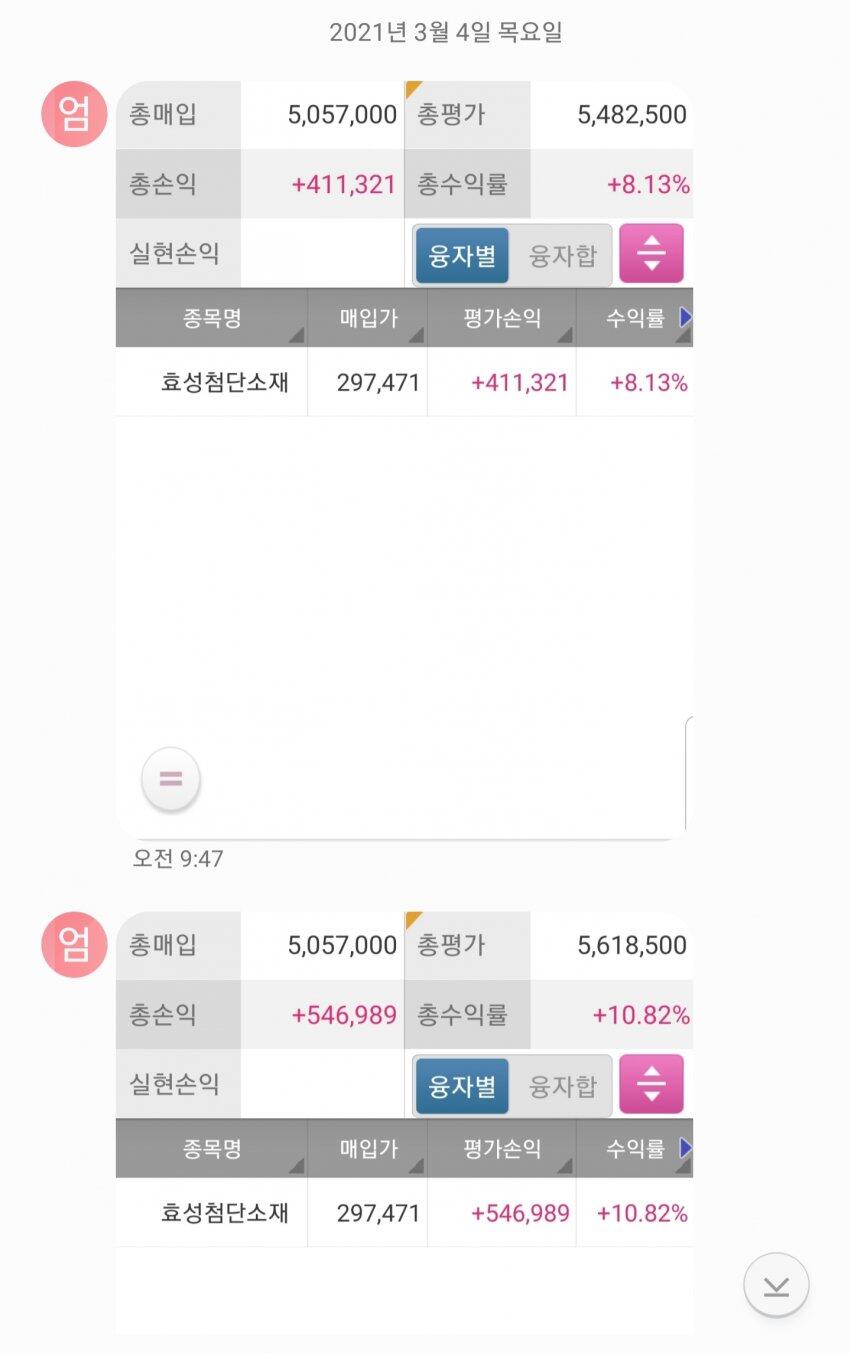Sort by 평가손익 column in bottom table
The height and width of the screenshot is (1353, 850).
[x=502, y=1148]
